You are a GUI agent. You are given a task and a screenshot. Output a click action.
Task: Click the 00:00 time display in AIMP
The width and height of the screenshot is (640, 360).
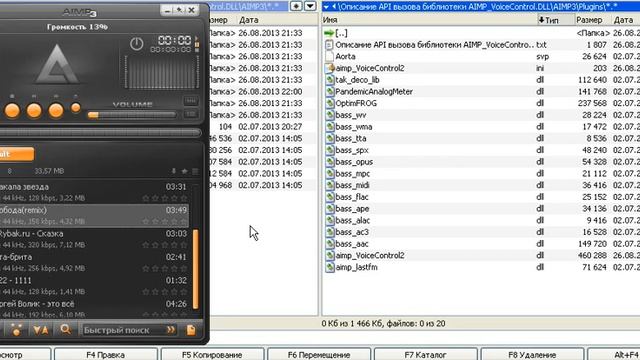(x=174, y=40)
